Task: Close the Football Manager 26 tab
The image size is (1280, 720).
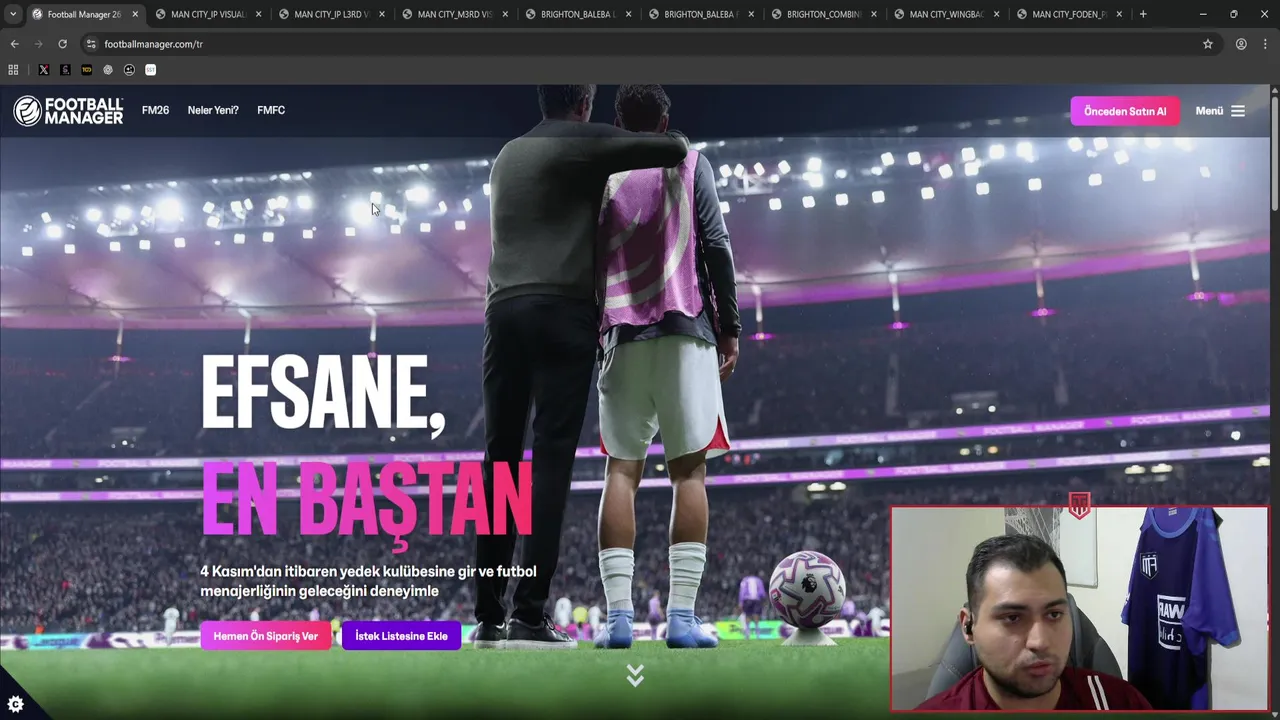Action: tap(135, 14)
